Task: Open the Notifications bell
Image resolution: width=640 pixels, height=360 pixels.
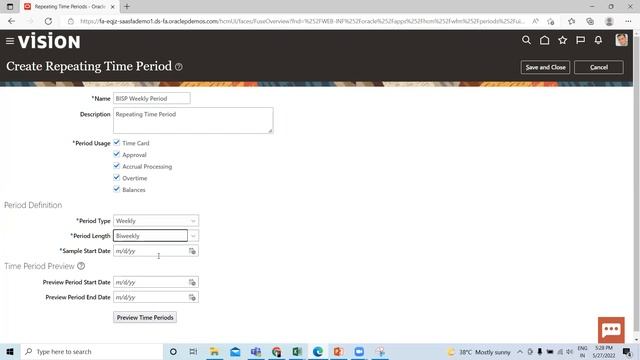Action: (598, 40)
